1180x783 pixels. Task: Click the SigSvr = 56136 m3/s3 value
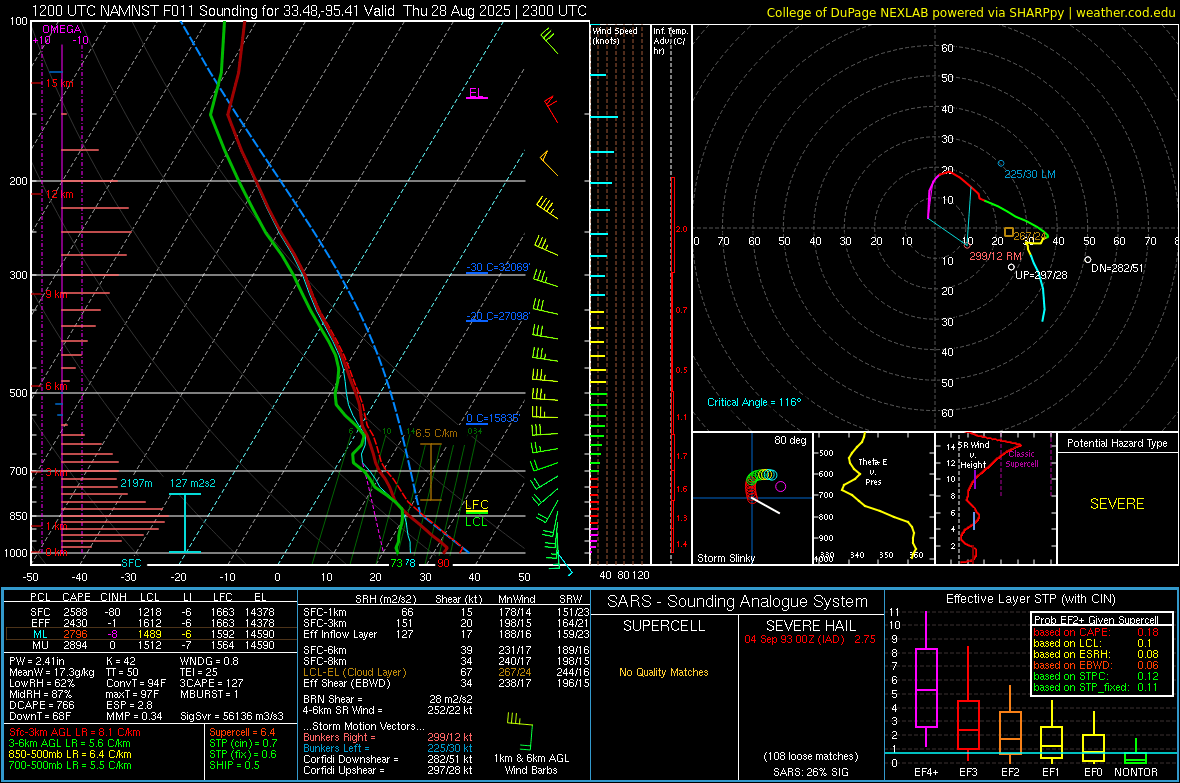click(232, 716)
